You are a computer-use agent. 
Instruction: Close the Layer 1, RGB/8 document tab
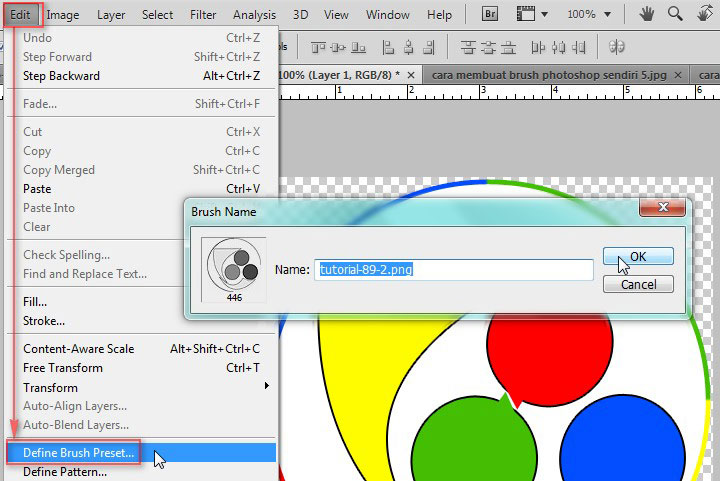click(x=411, y=75)
